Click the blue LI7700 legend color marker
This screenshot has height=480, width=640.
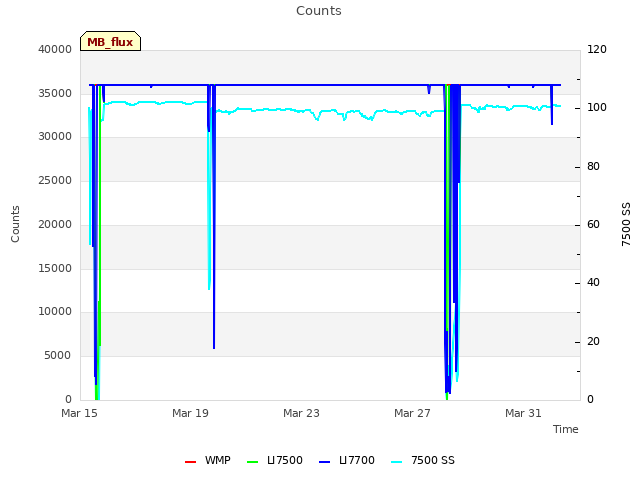click(x=324, y=462)
